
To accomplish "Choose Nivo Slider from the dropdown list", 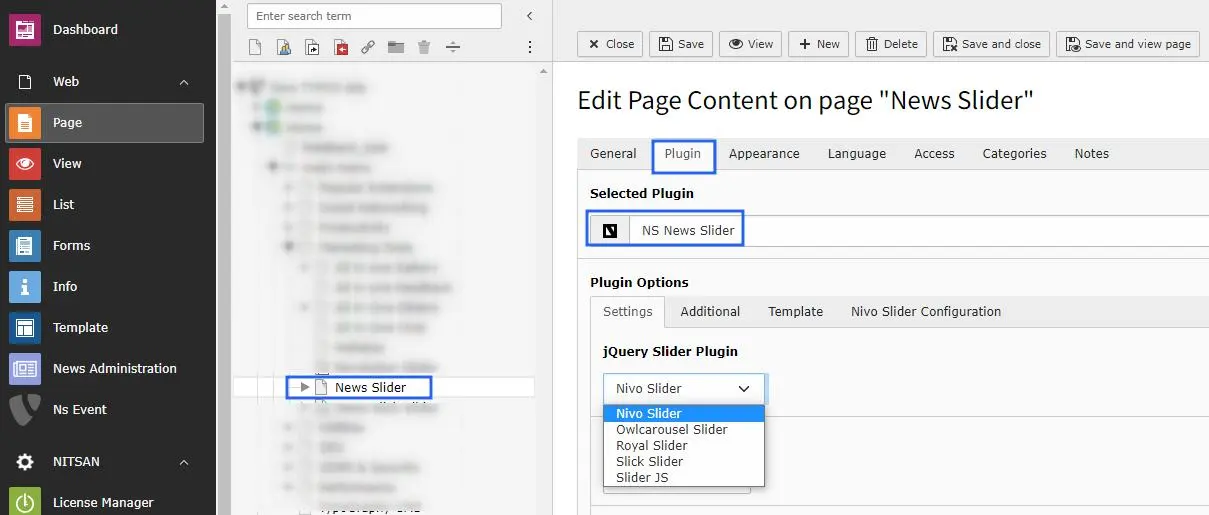I will click(684, 414).
